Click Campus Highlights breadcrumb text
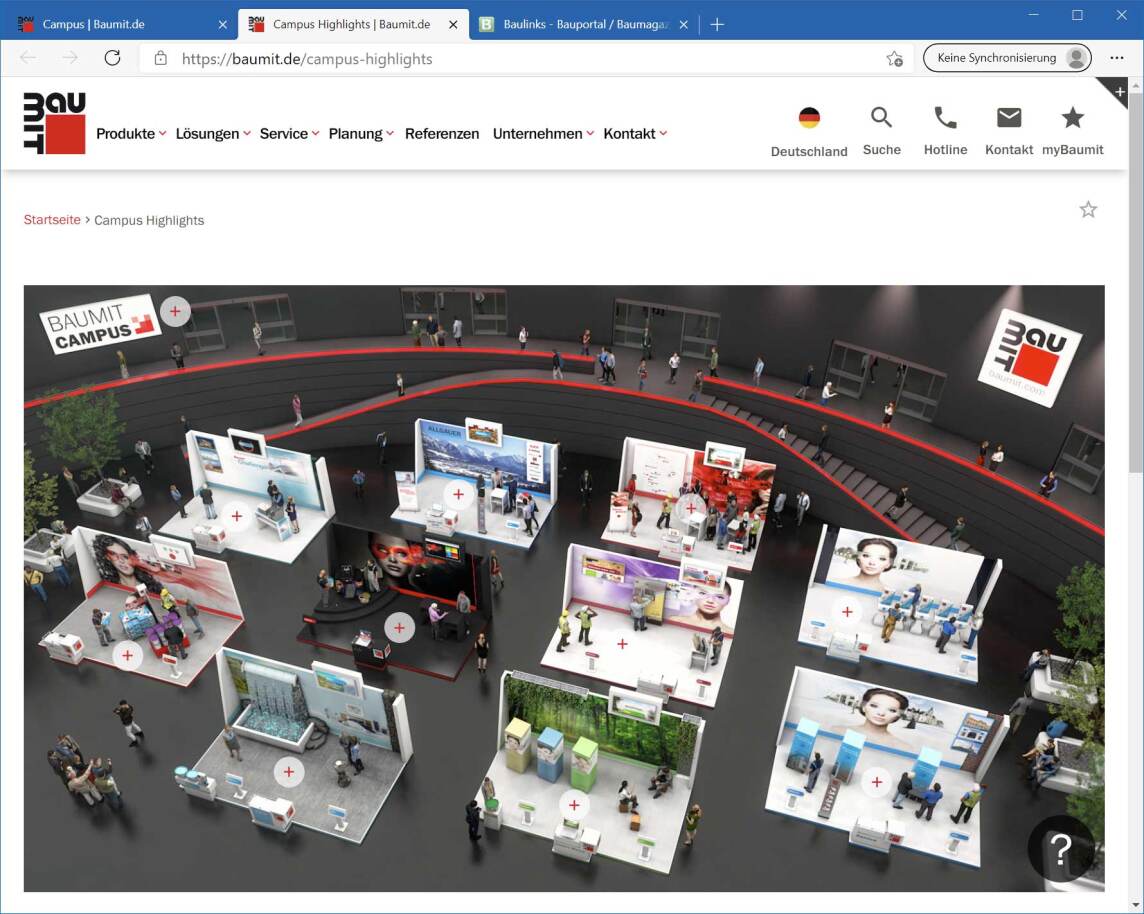Image resolution: width=1144 pixels, height=914 pixels. click(x=149, y=220)
